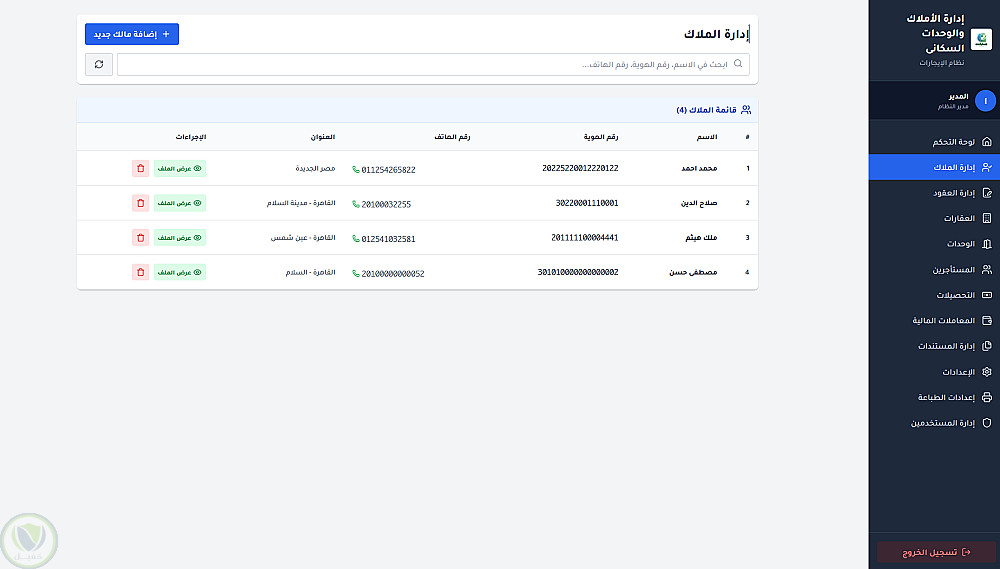Open عرض الملف for صلاح الدين
The height and width of the screenshot is (569, 1000).
(x=180, y=203)
